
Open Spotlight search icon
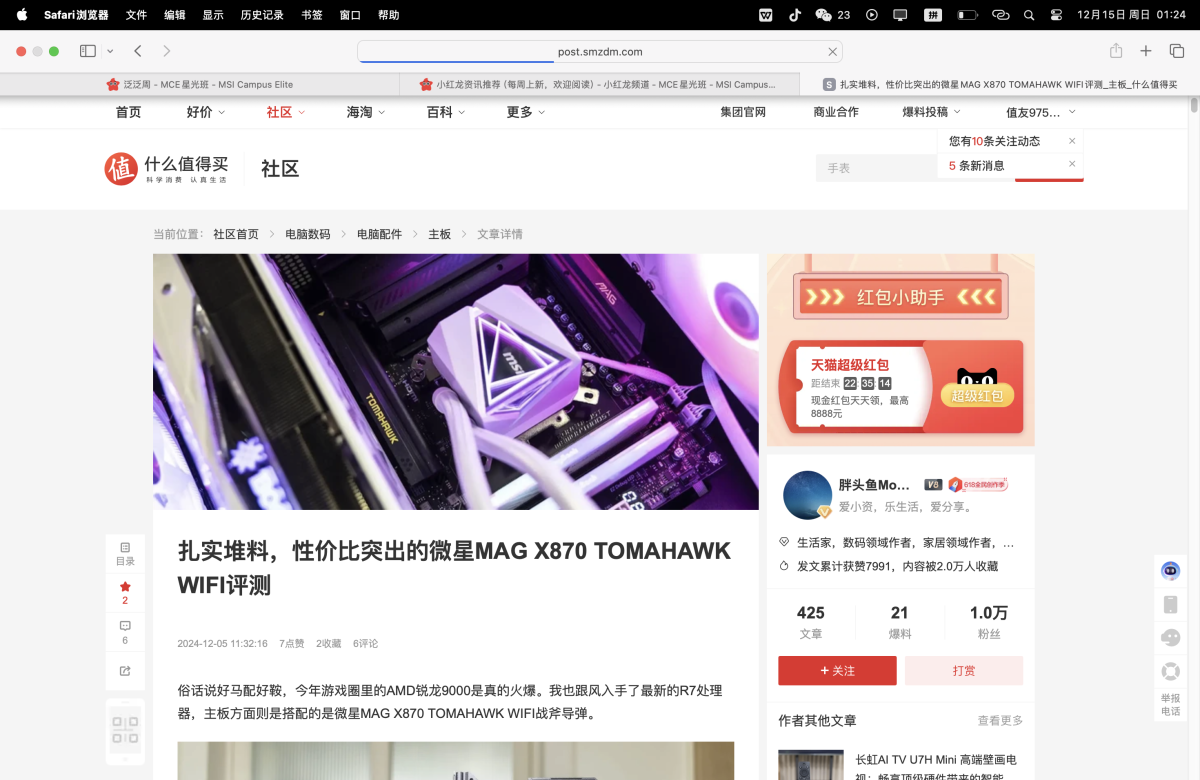[x=1029, y=15]
